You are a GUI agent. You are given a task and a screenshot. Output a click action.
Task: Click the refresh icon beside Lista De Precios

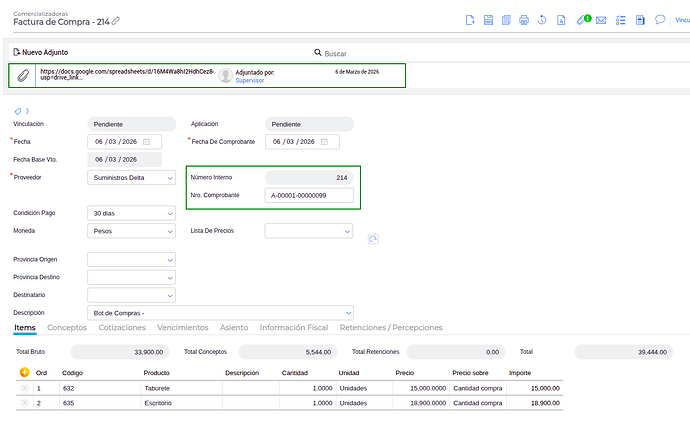[x=372, y=239]
